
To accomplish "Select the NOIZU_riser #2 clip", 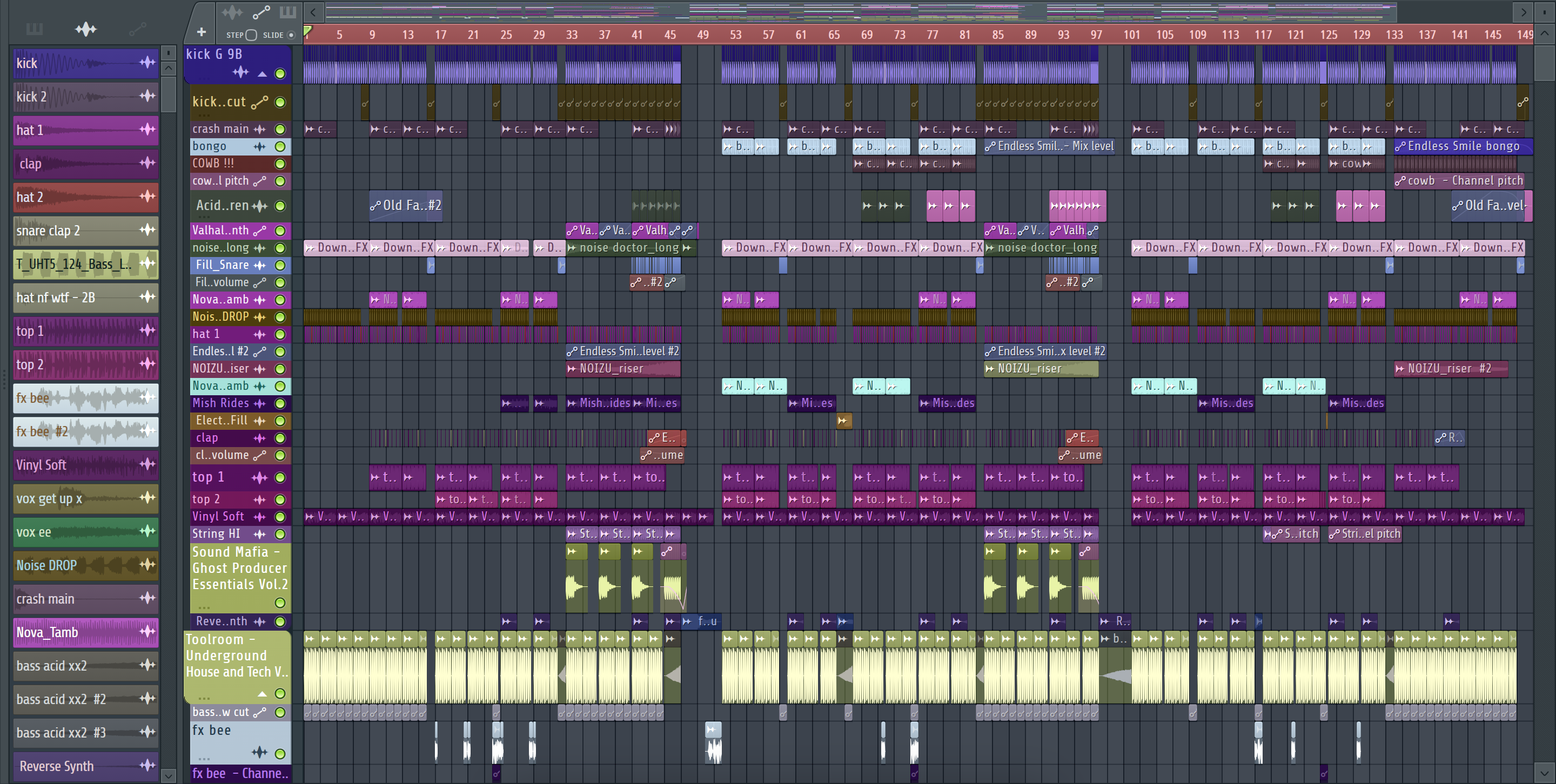I will [x=1450, y=369].
